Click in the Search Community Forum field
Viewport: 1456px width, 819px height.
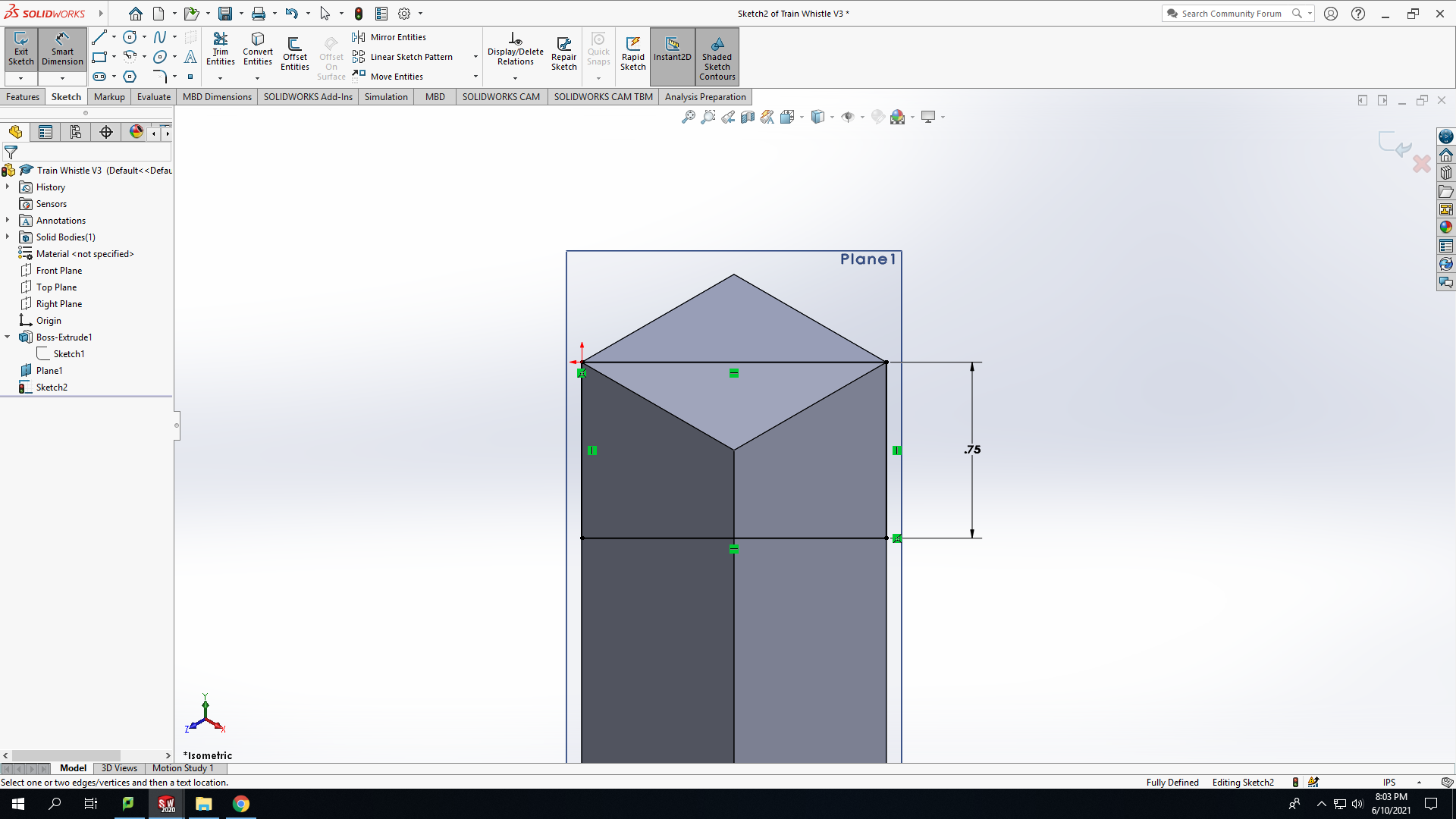[1232, 14]
